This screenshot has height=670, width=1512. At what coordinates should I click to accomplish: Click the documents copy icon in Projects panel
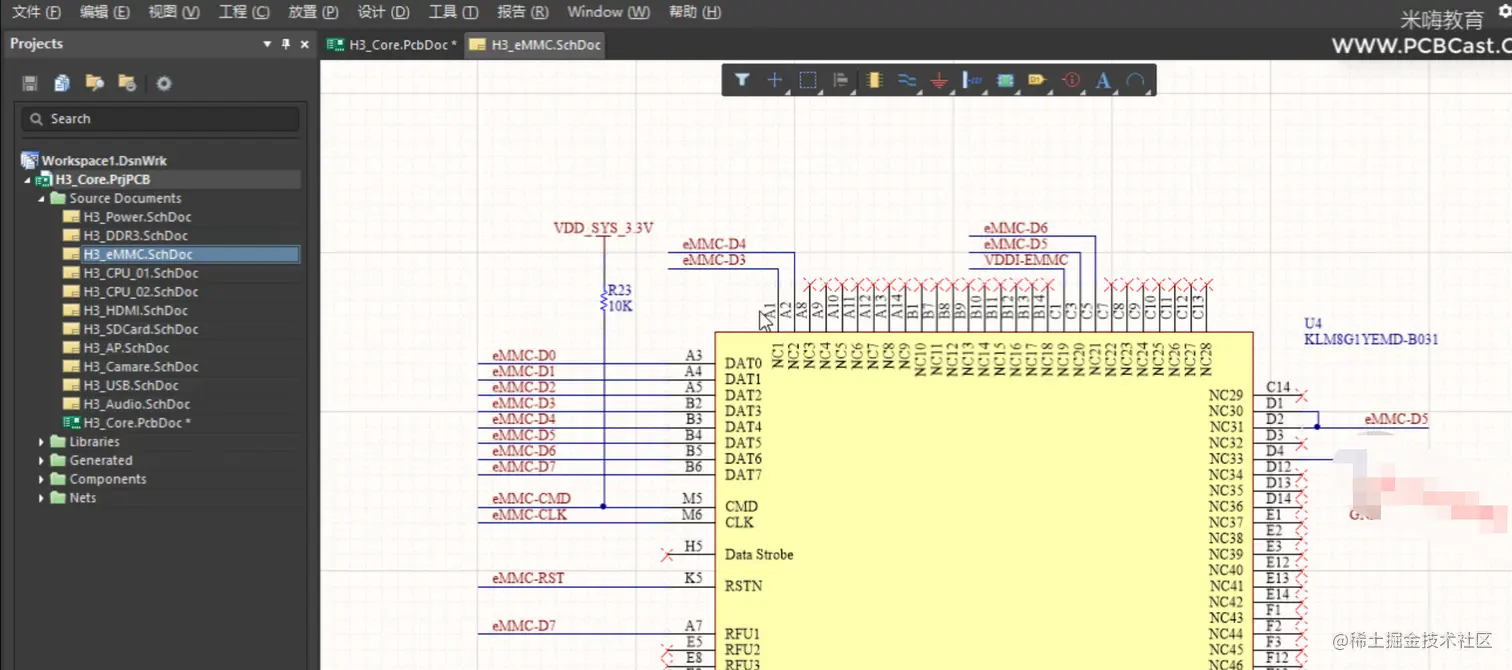(x=62, y=83)
